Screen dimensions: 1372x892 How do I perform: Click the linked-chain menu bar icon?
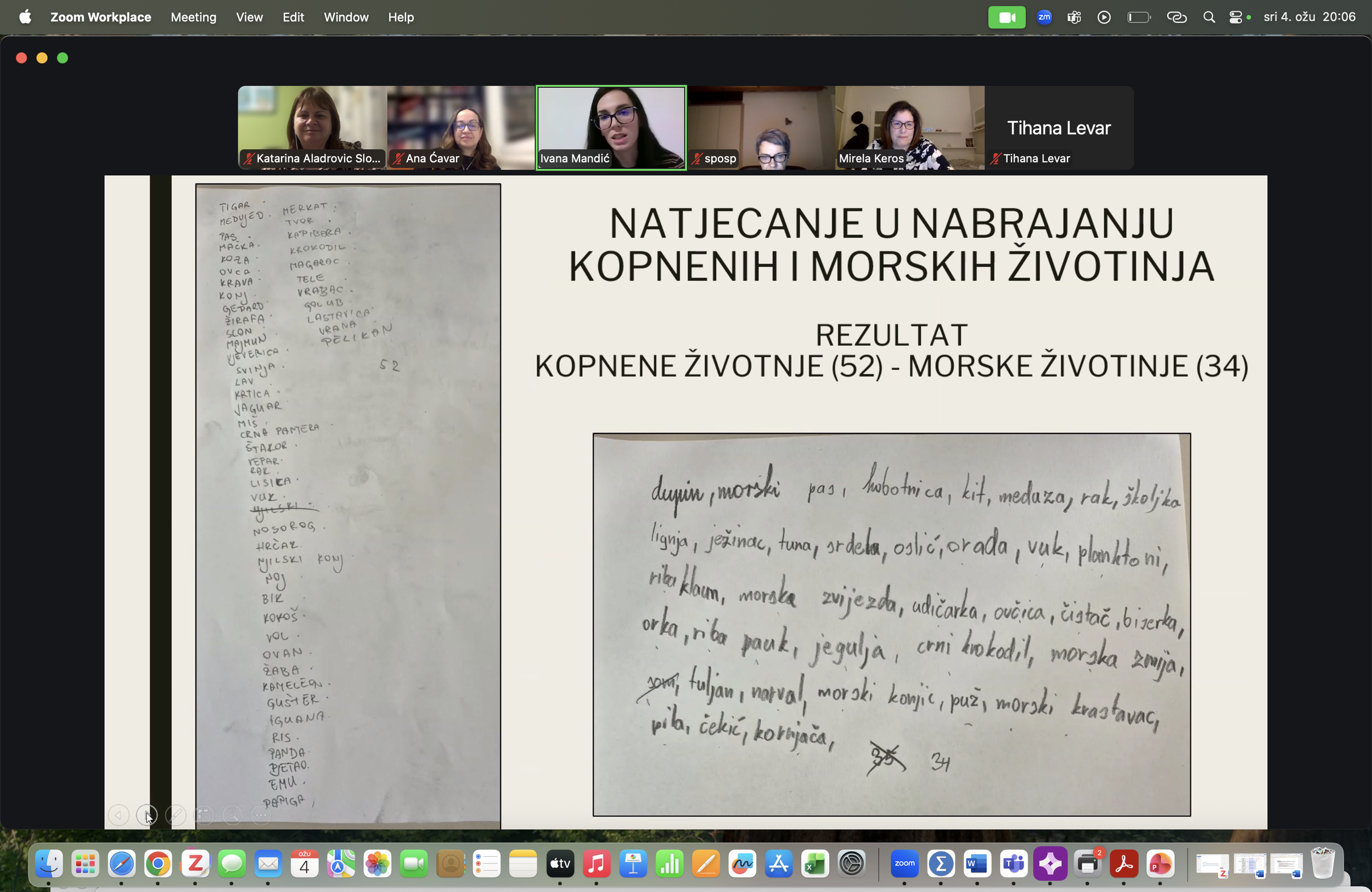[1177, 18]
